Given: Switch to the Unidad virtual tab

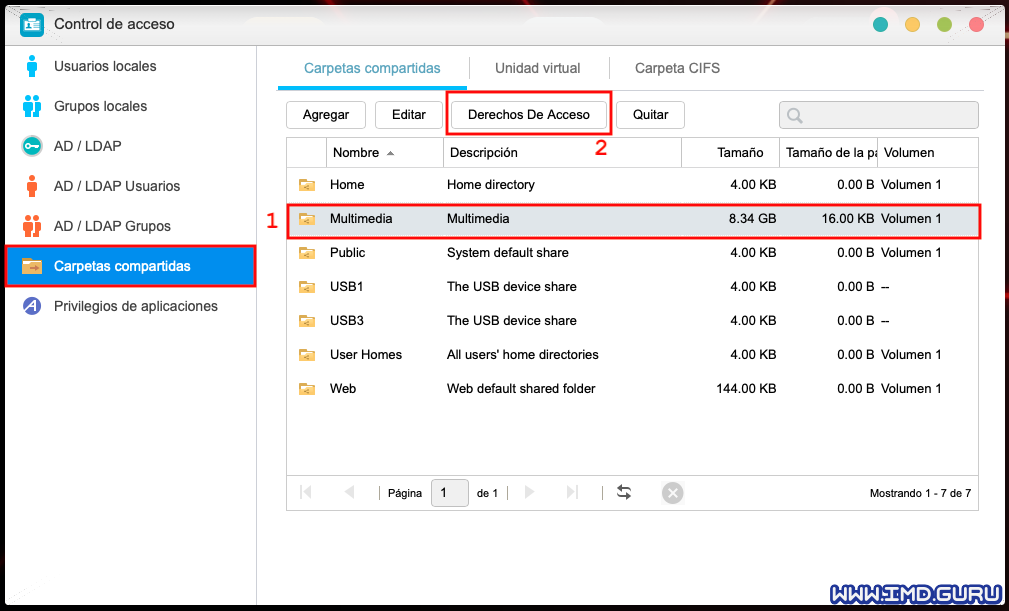Looking at the screenshot, I should (537, 68).
